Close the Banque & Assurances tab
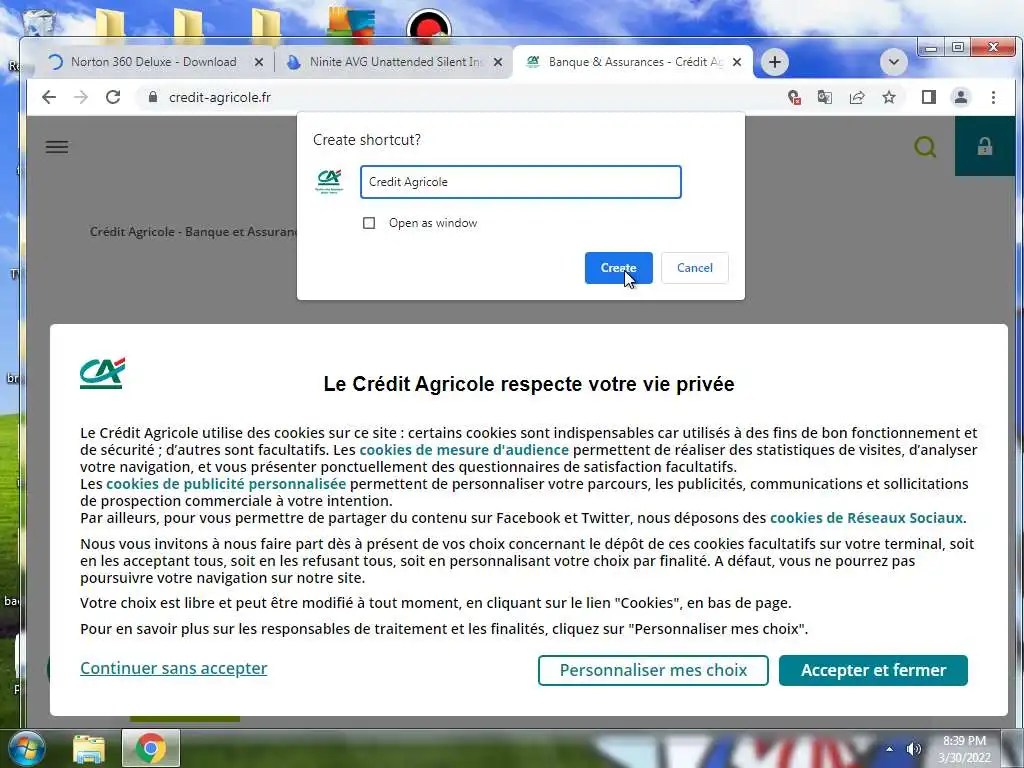 point(737,62)
